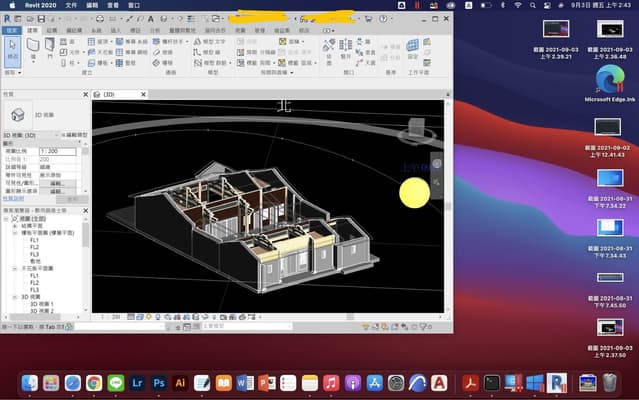Pick the Door tool in Build panel
The width and height of the screenshot is (639, 400).
[x=50, y=45]
